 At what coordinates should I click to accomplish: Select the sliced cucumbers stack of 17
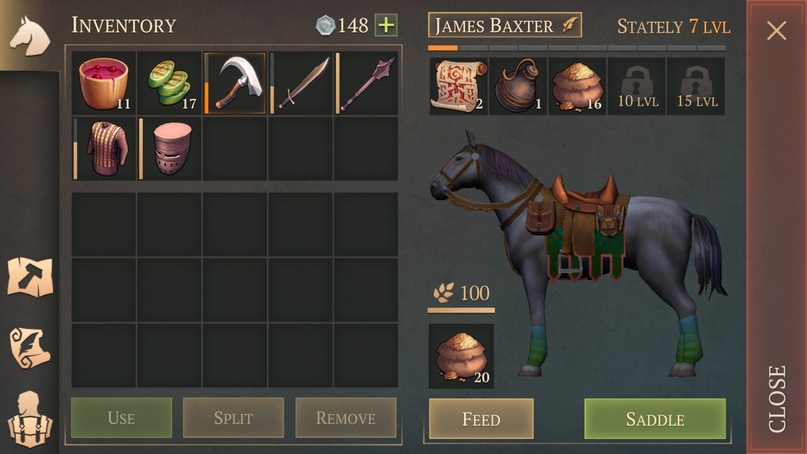(x=169, y=83)
